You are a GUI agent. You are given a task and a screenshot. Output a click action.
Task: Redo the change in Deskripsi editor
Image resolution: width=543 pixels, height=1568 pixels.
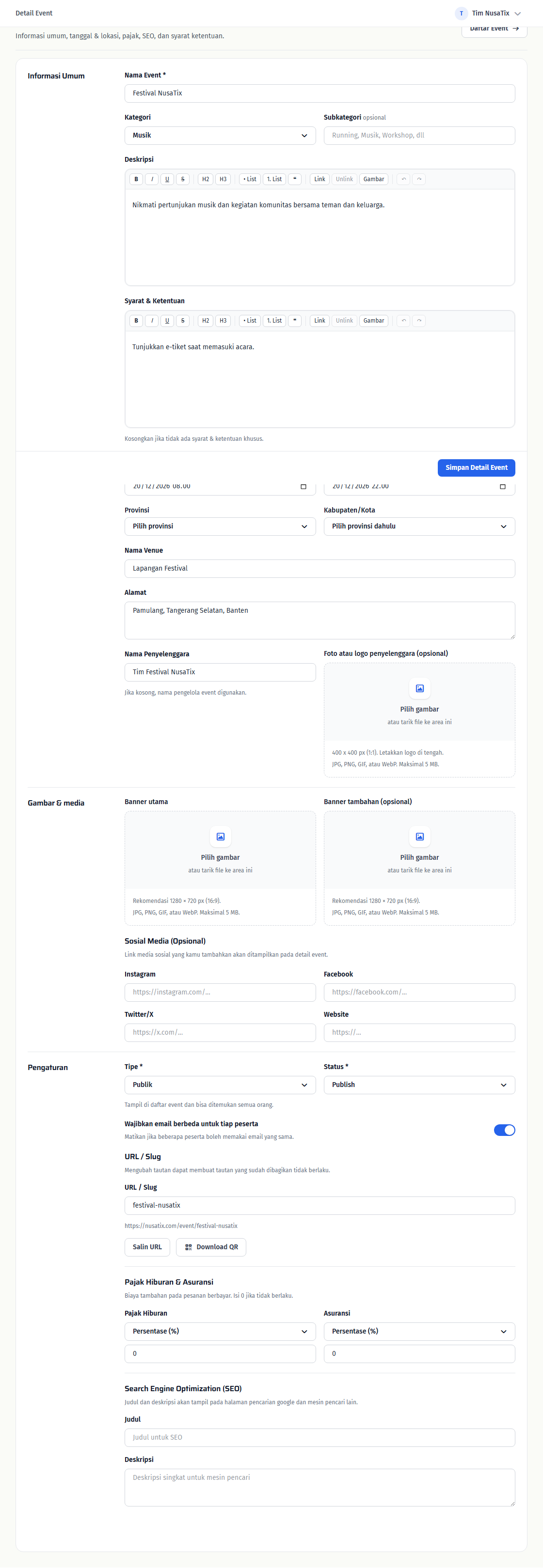tap(419, 179)
